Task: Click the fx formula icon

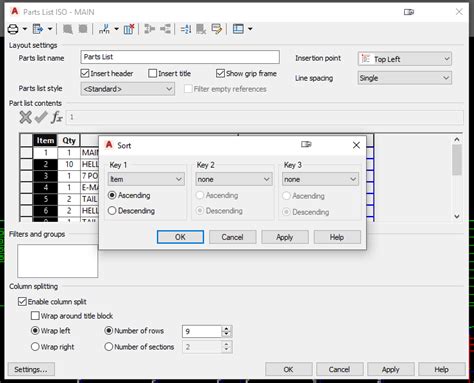Action: (x=57, y=117)
